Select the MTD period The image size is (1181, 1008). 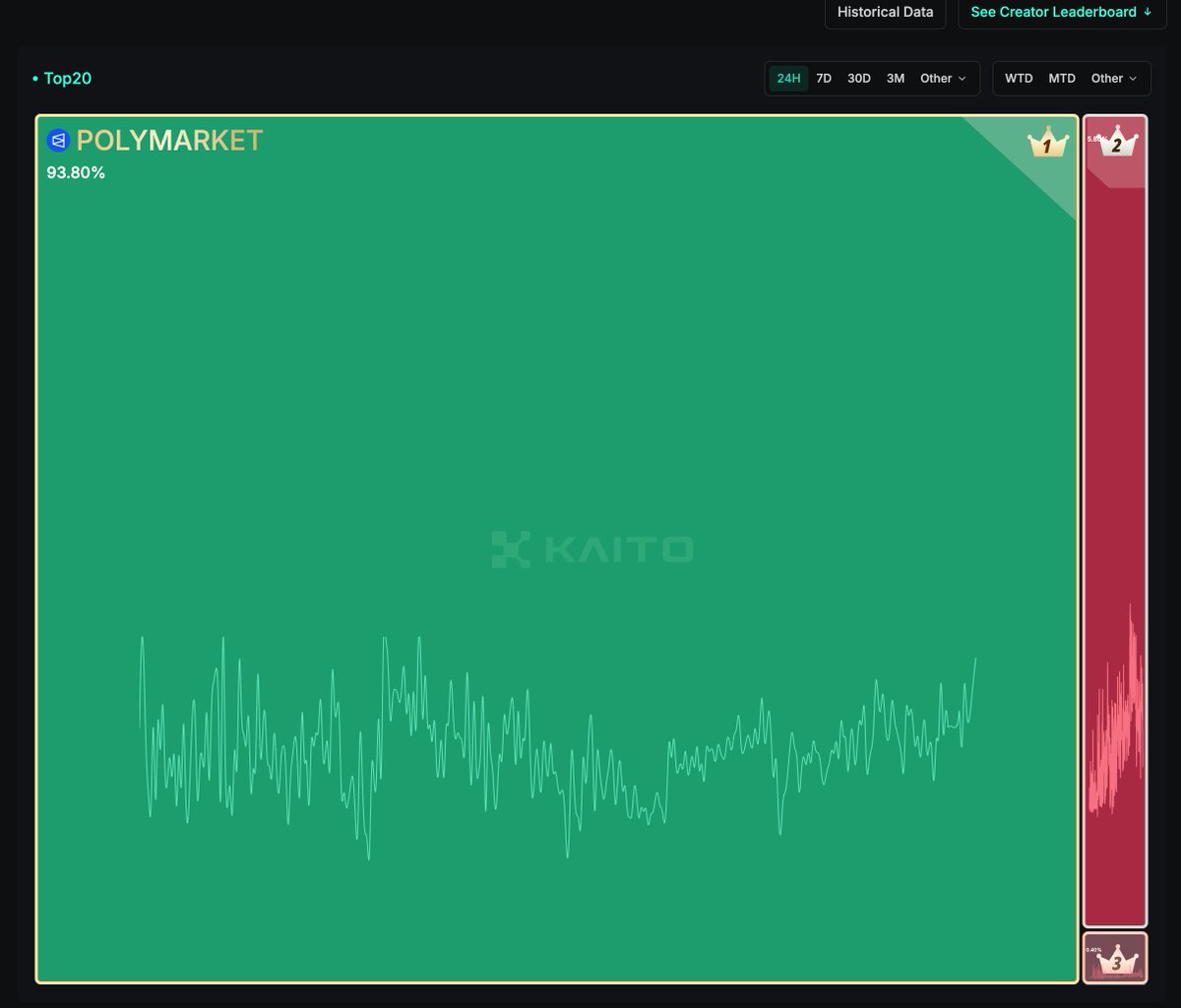click(x=1062, y=79)
